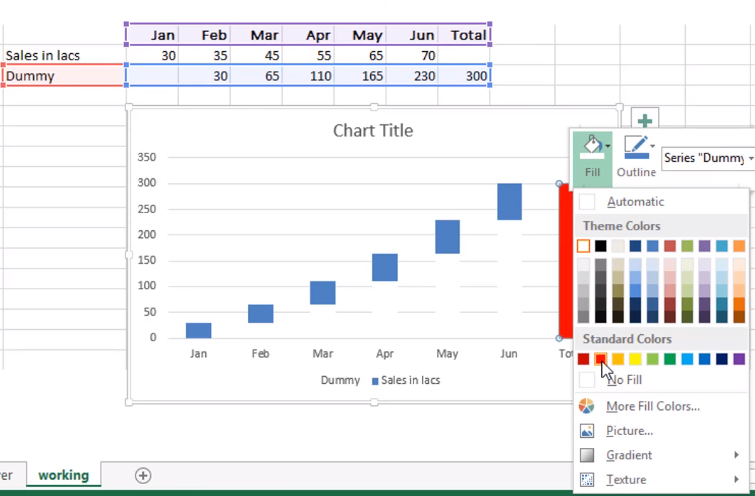Expand the Gradient submenu arrow
Screen dimensions: 755x496
(736, 455)
